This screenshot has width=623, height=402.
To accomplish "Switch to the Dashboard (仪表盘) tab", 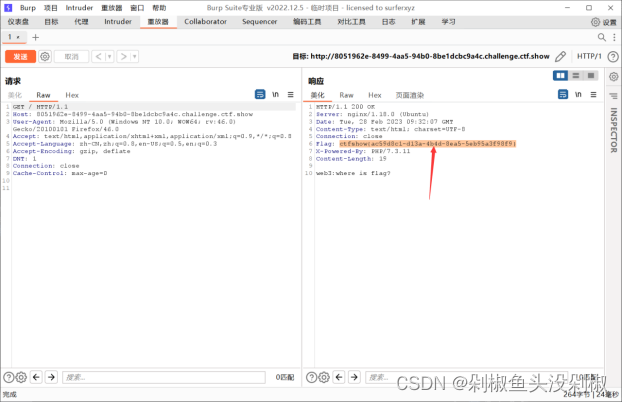I will [18, 21].
